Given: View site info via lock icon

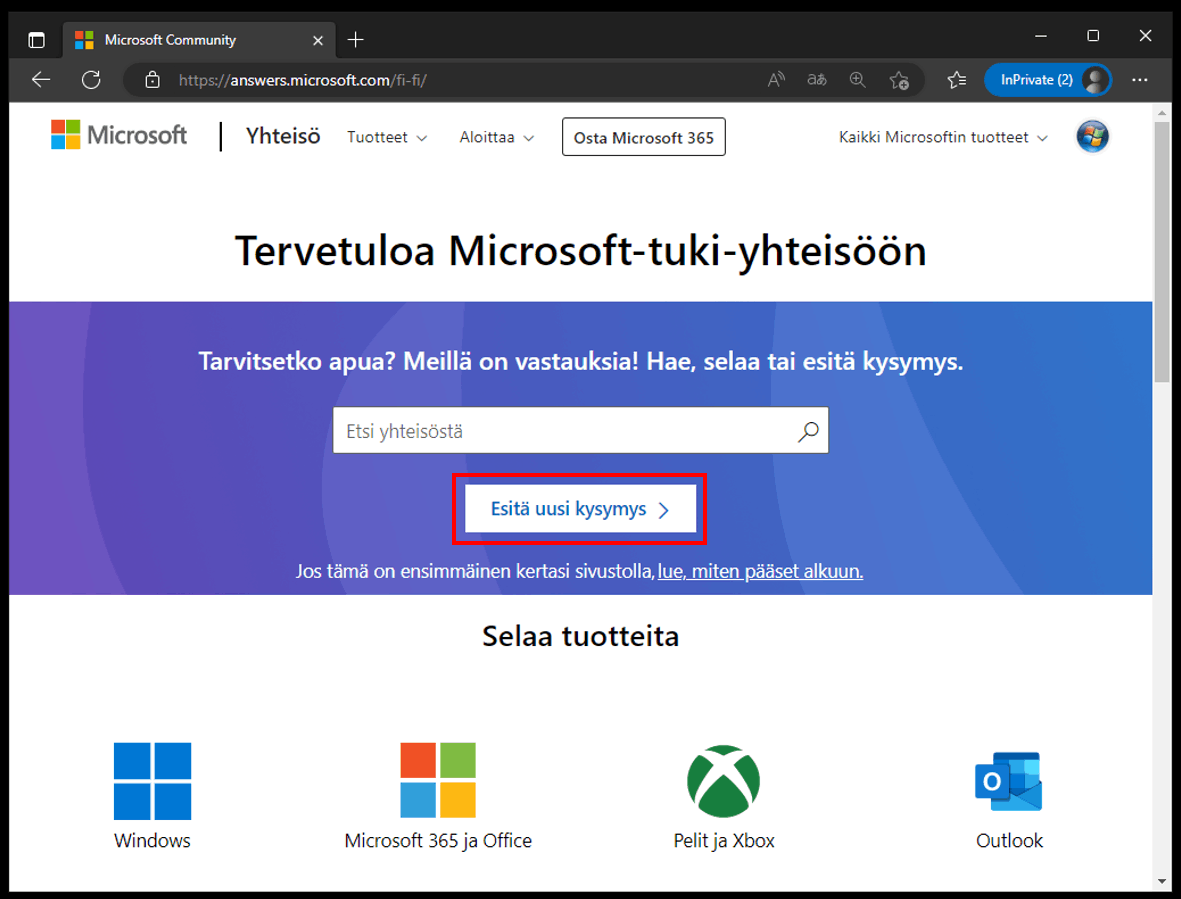Looking at the screenshot, I should tap(152, 80).
